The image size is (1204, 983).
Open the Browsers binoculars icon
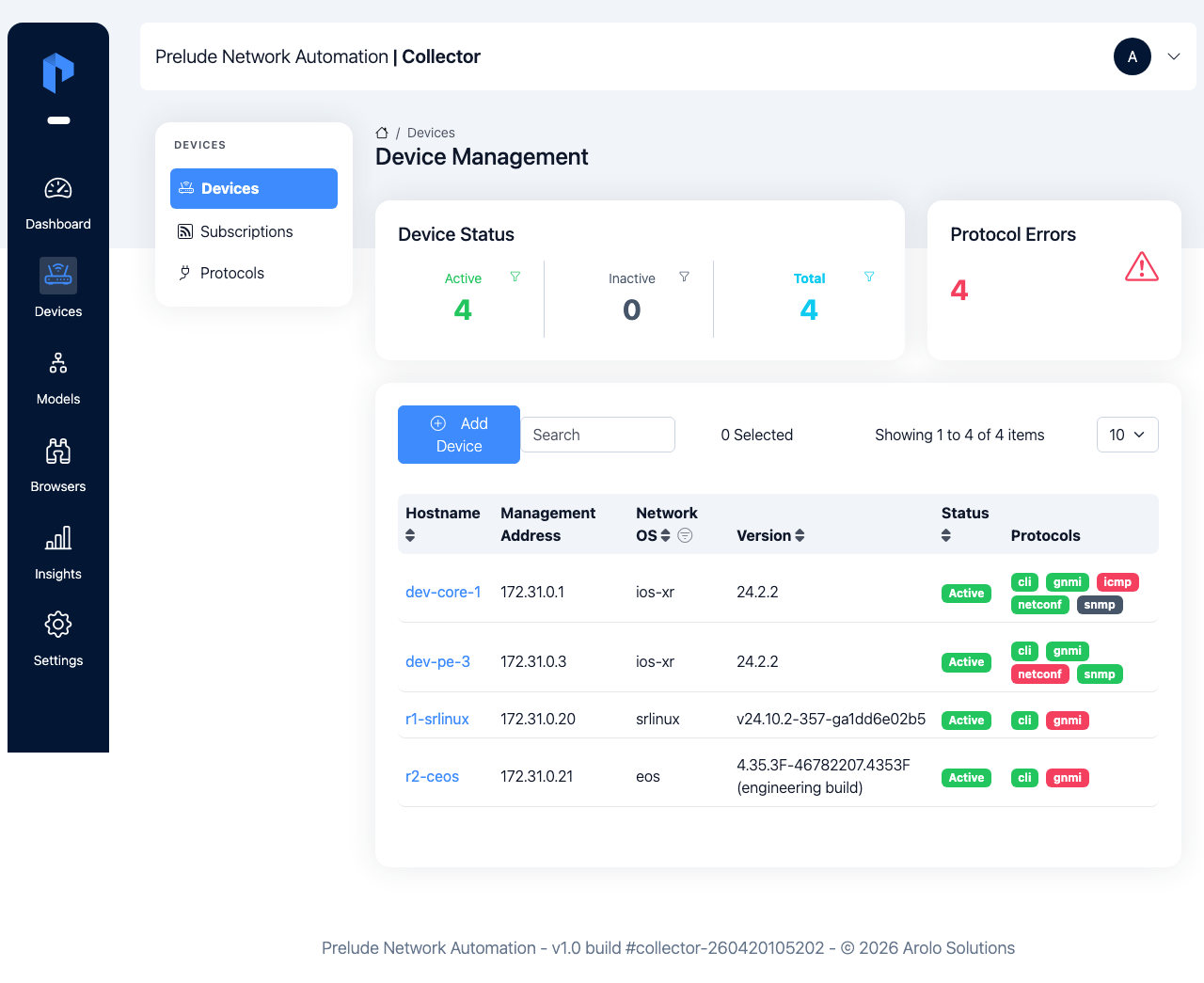[58, 451]
